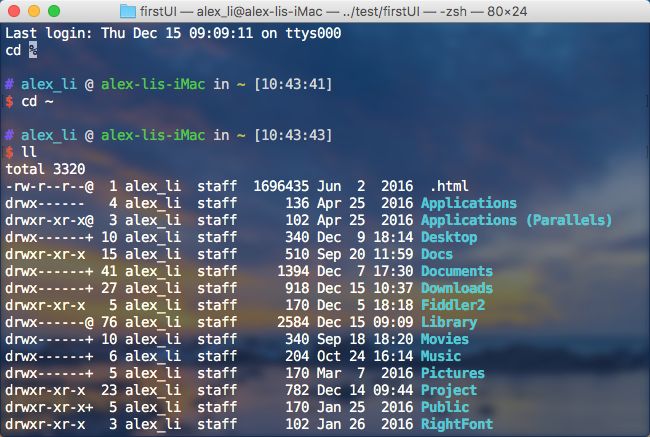Click the Music directory name

[x=441, y=356]
